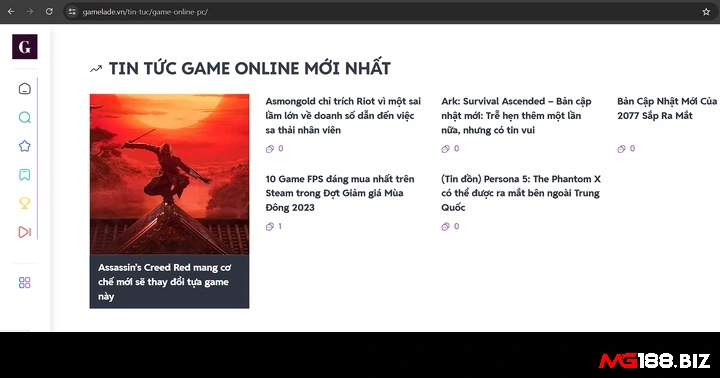Open site info icon in address bar

[x=72, y=12]
